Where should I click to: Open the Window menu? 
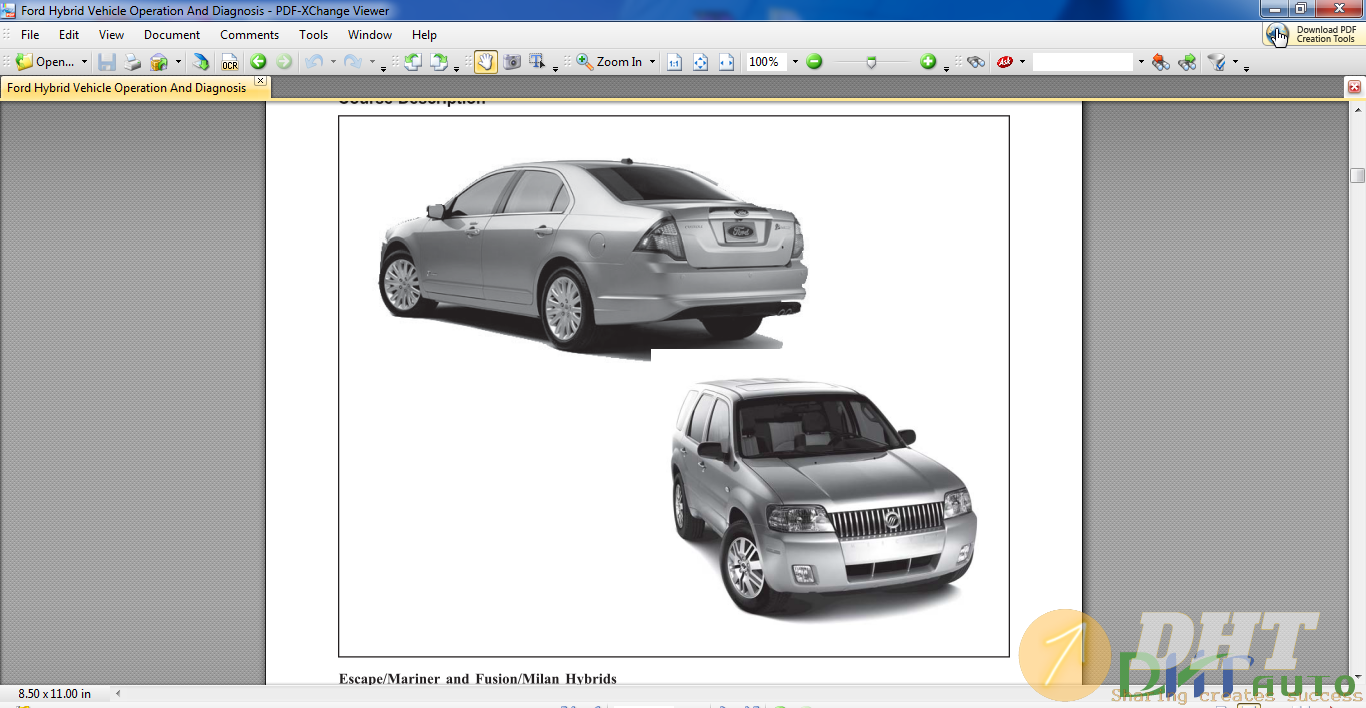point(370,35)
